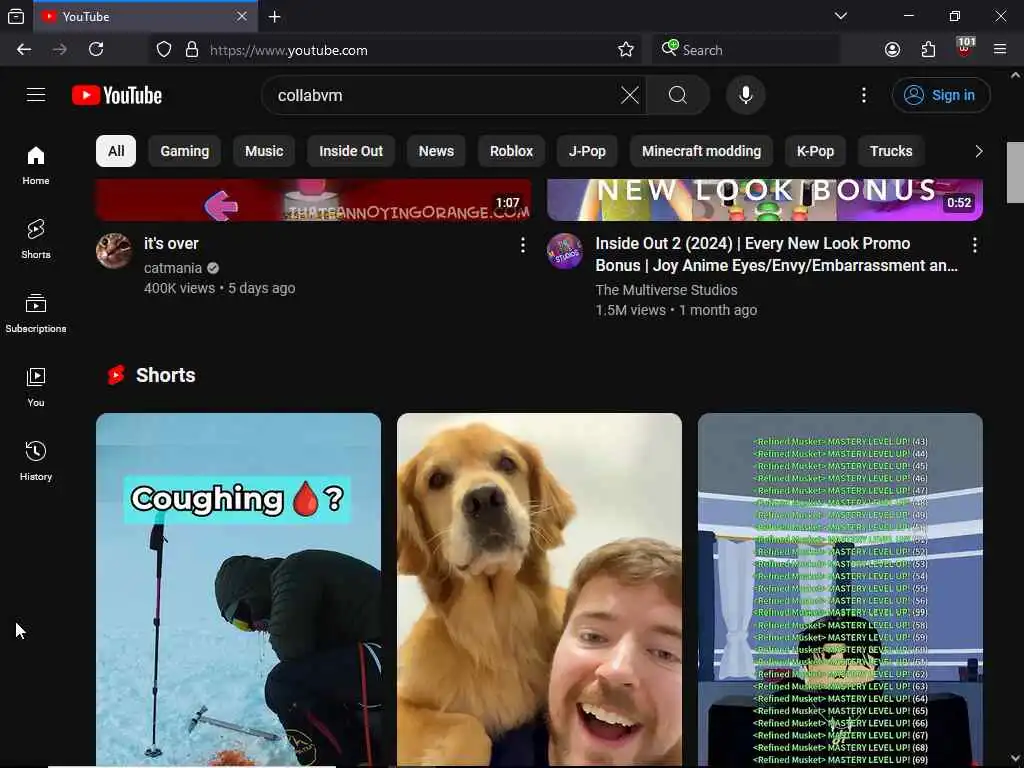Image resolution: width=1024 pixels, height=768 pixels.
Task: Open the New Look Bonus 0:52 thumbnail
Action: (x=765, y=200)
